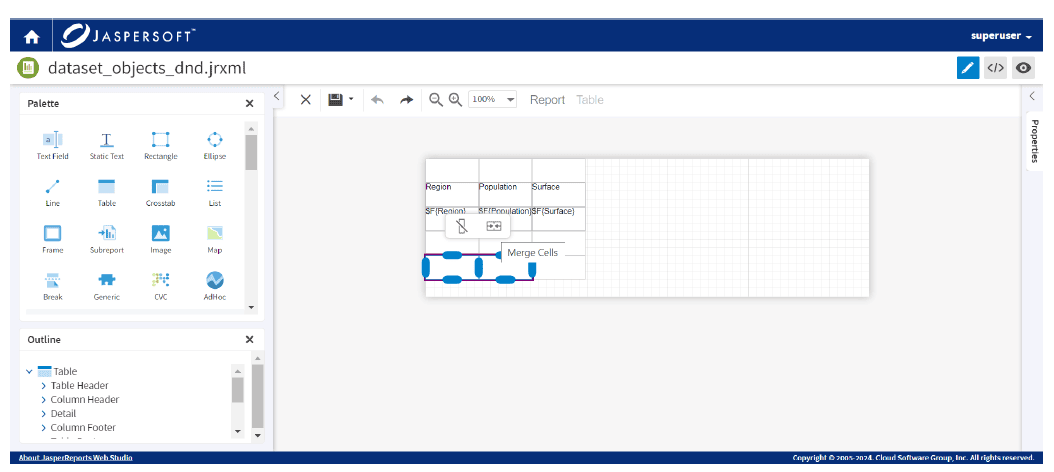Zoom in on the canvas
This screenshot has width=1054, height=472.
(456, 100)
